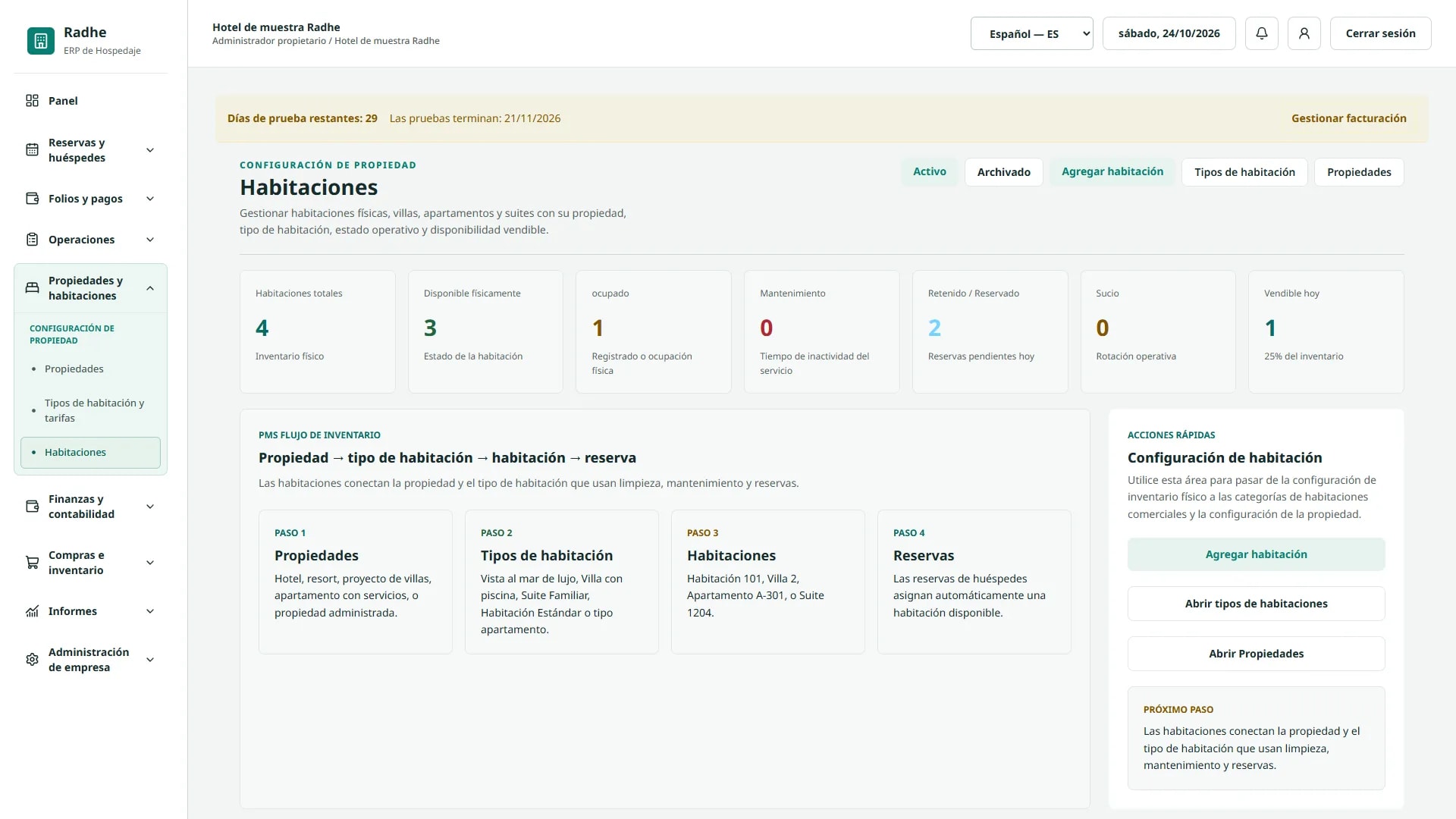1456x819 pixels.
Task: Click the Retenido / Reservado card
Action: [990, 331]
